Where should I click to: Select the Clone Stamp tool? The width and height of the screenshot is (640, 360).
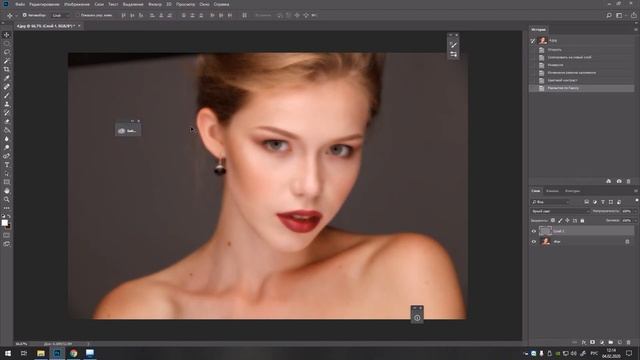point(7,104)
